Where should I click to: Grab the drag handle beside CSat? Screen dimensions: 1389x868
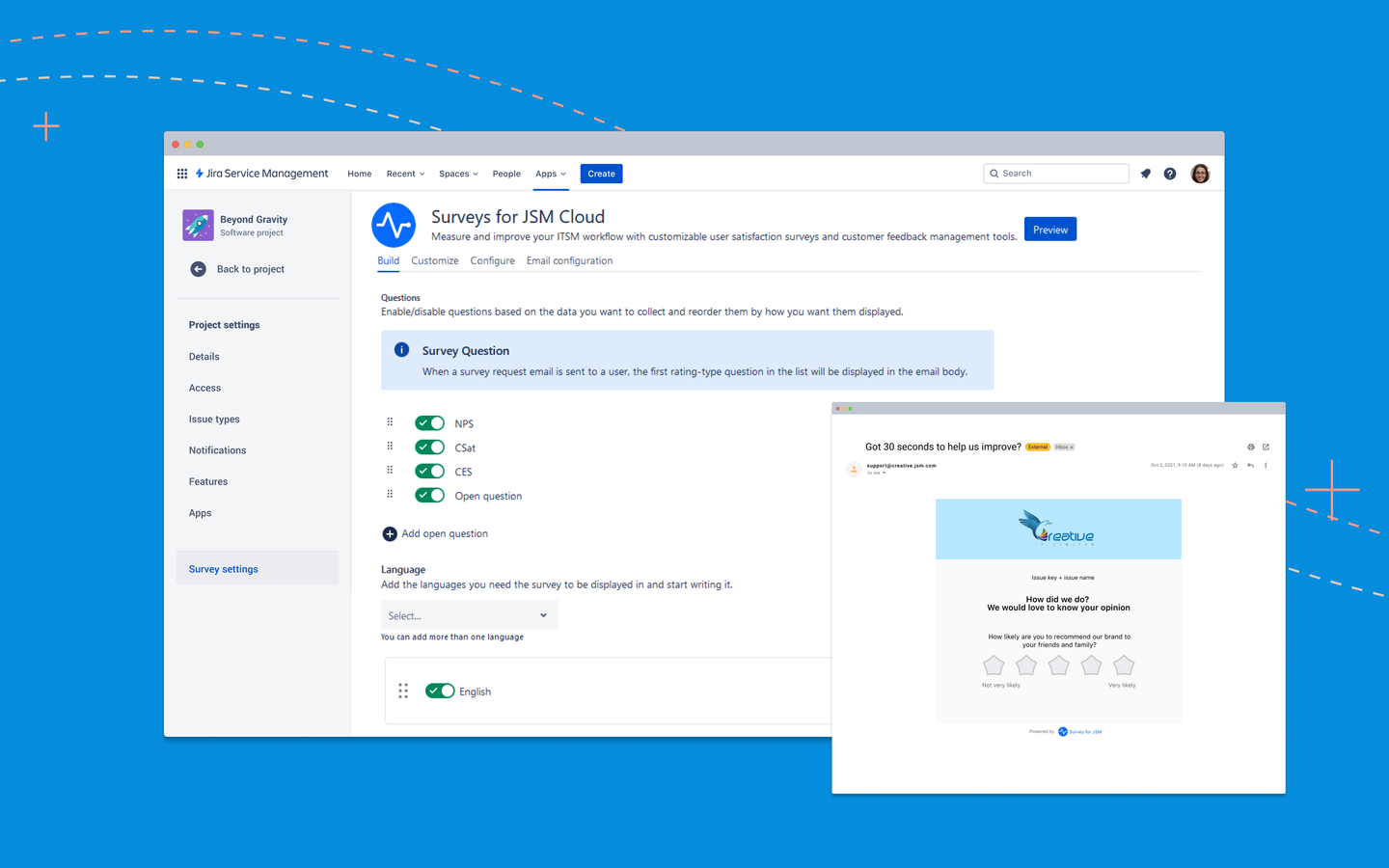click(390, 447)
